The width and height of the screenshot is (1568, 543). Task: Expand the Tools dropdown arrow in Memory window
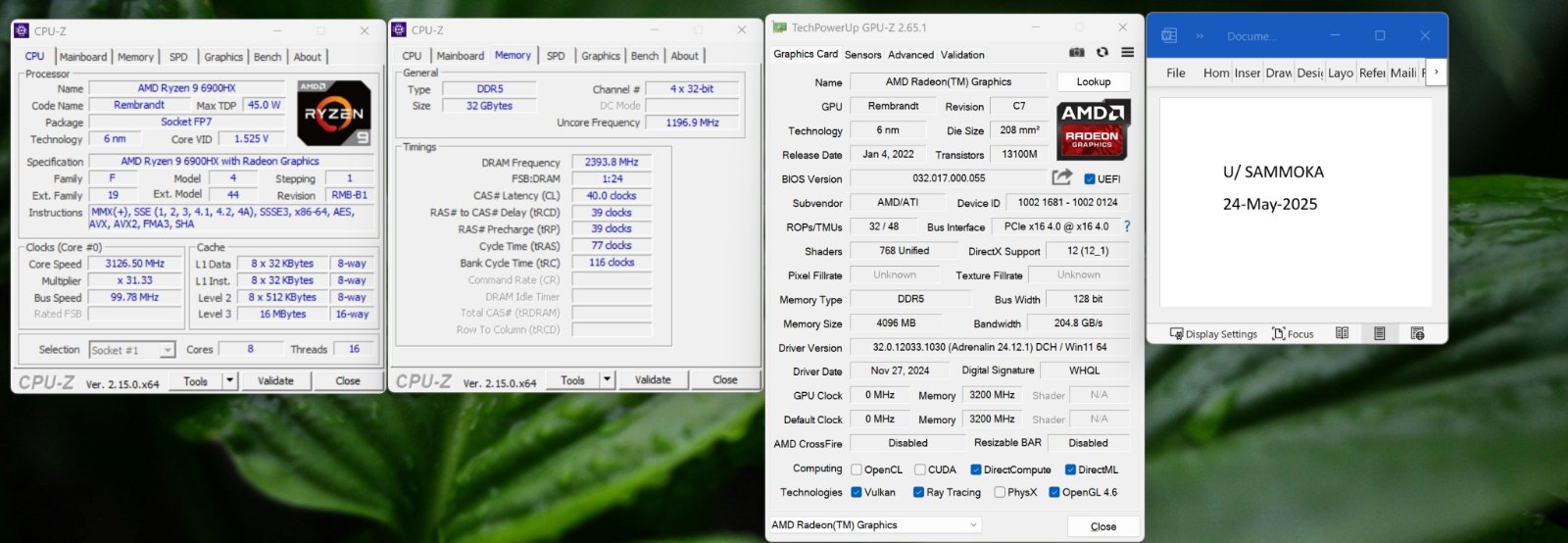pyautogui.click(x=607, y=379)
